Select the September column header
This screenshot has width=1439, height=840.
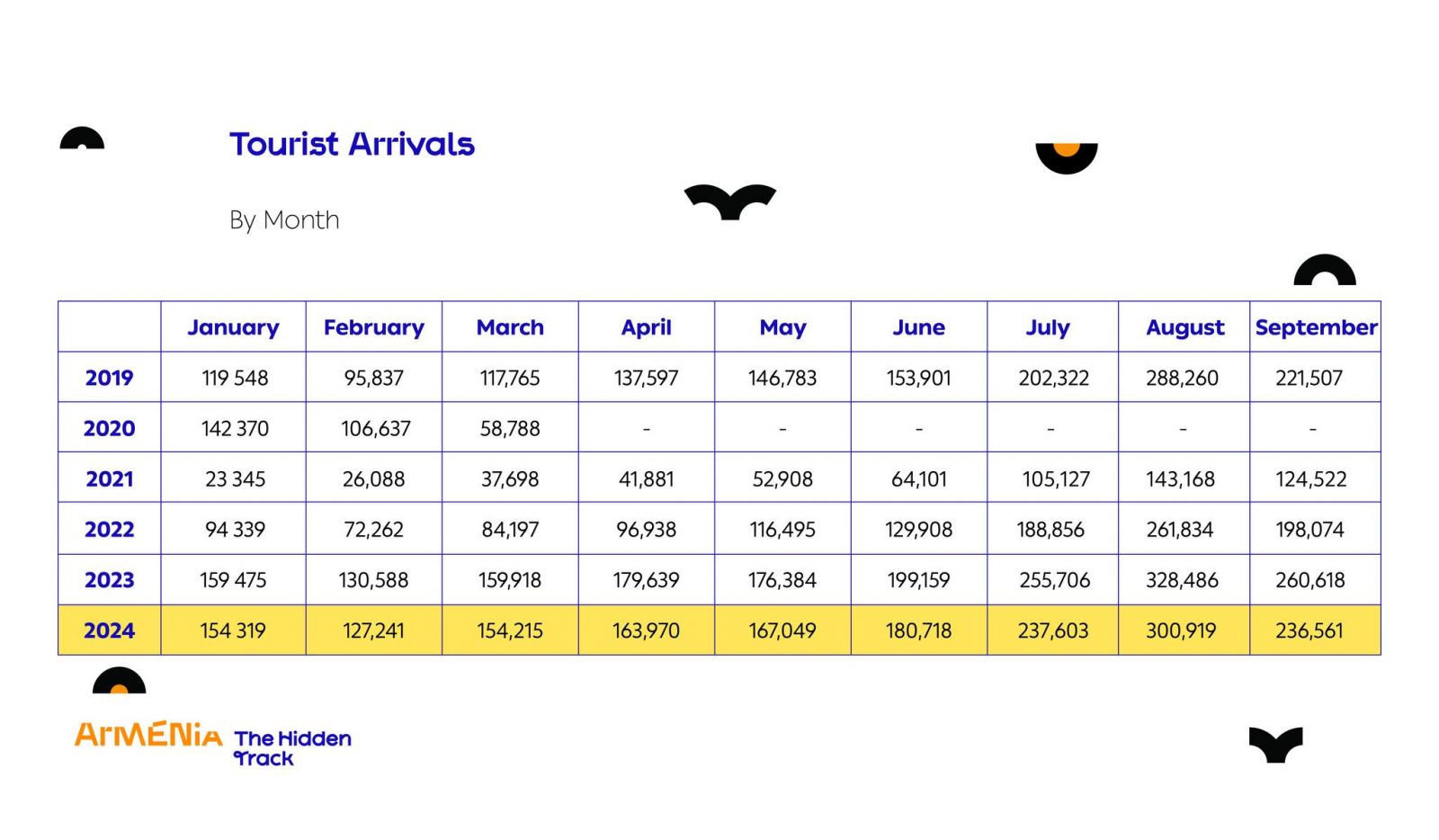tap(1316, 327)
